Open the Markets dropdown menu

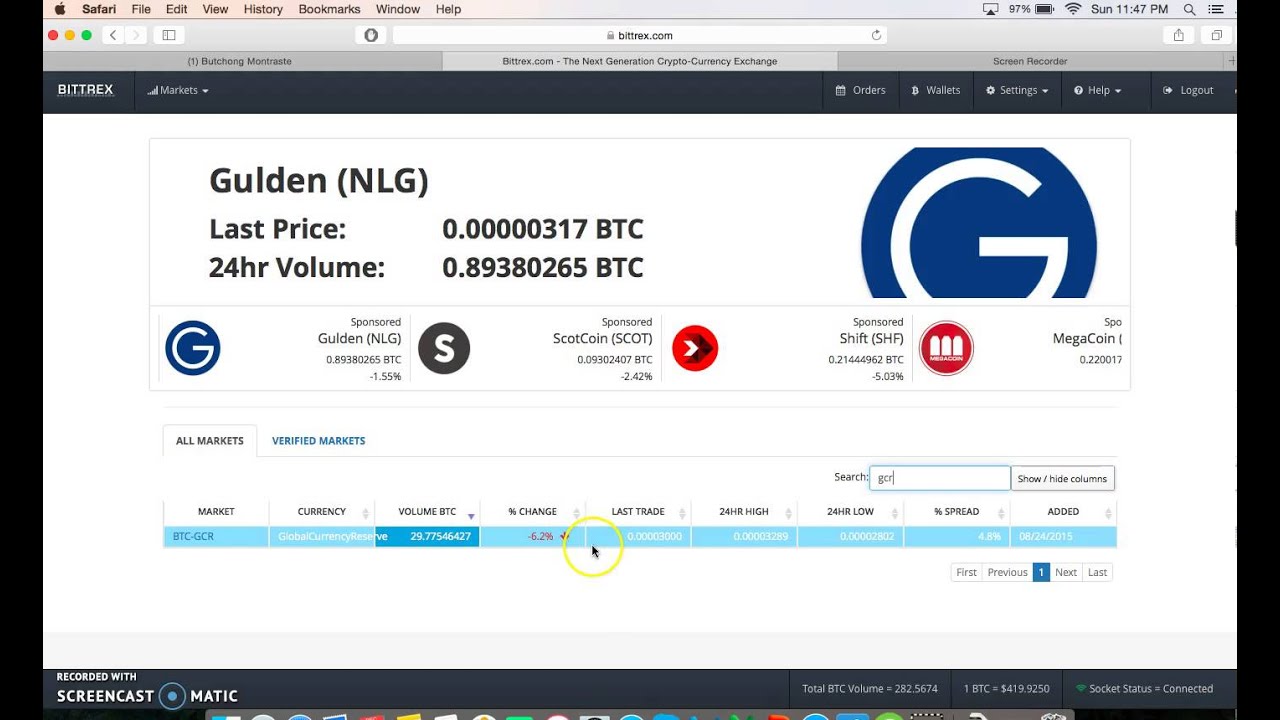178,90
